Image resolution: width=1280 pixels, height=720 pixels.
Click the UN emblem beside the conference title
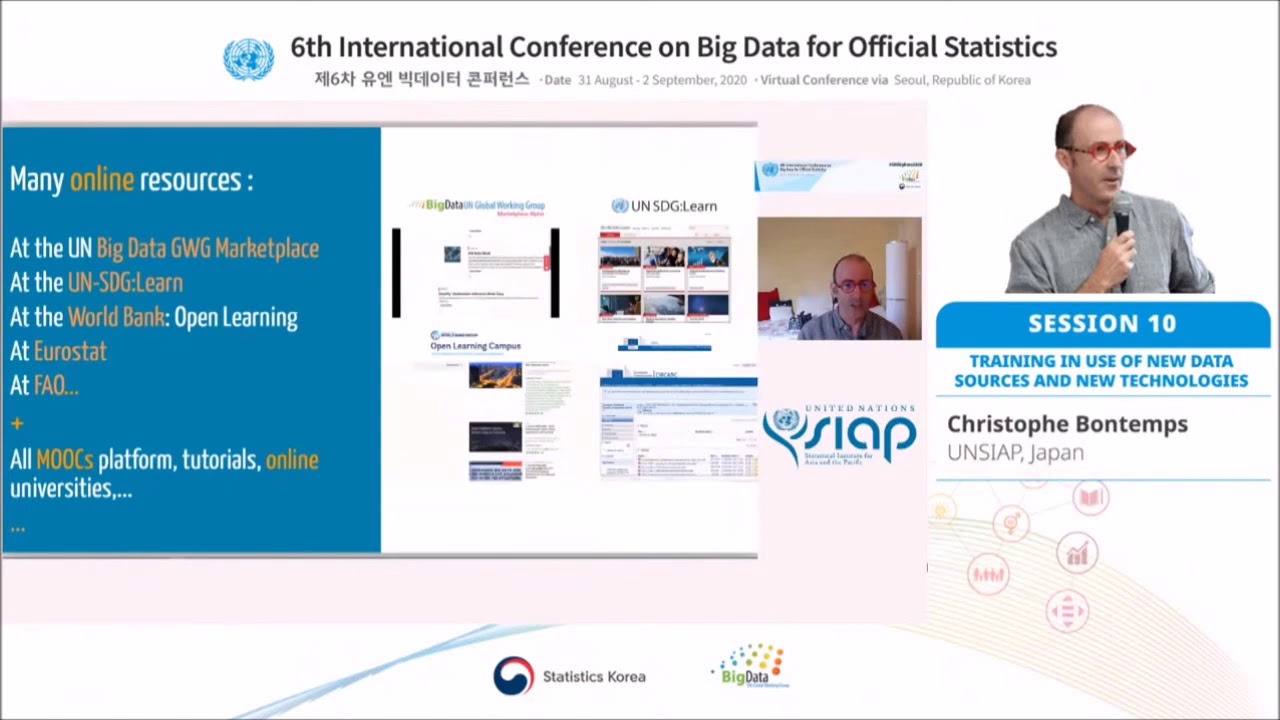(x=248, y=60)
